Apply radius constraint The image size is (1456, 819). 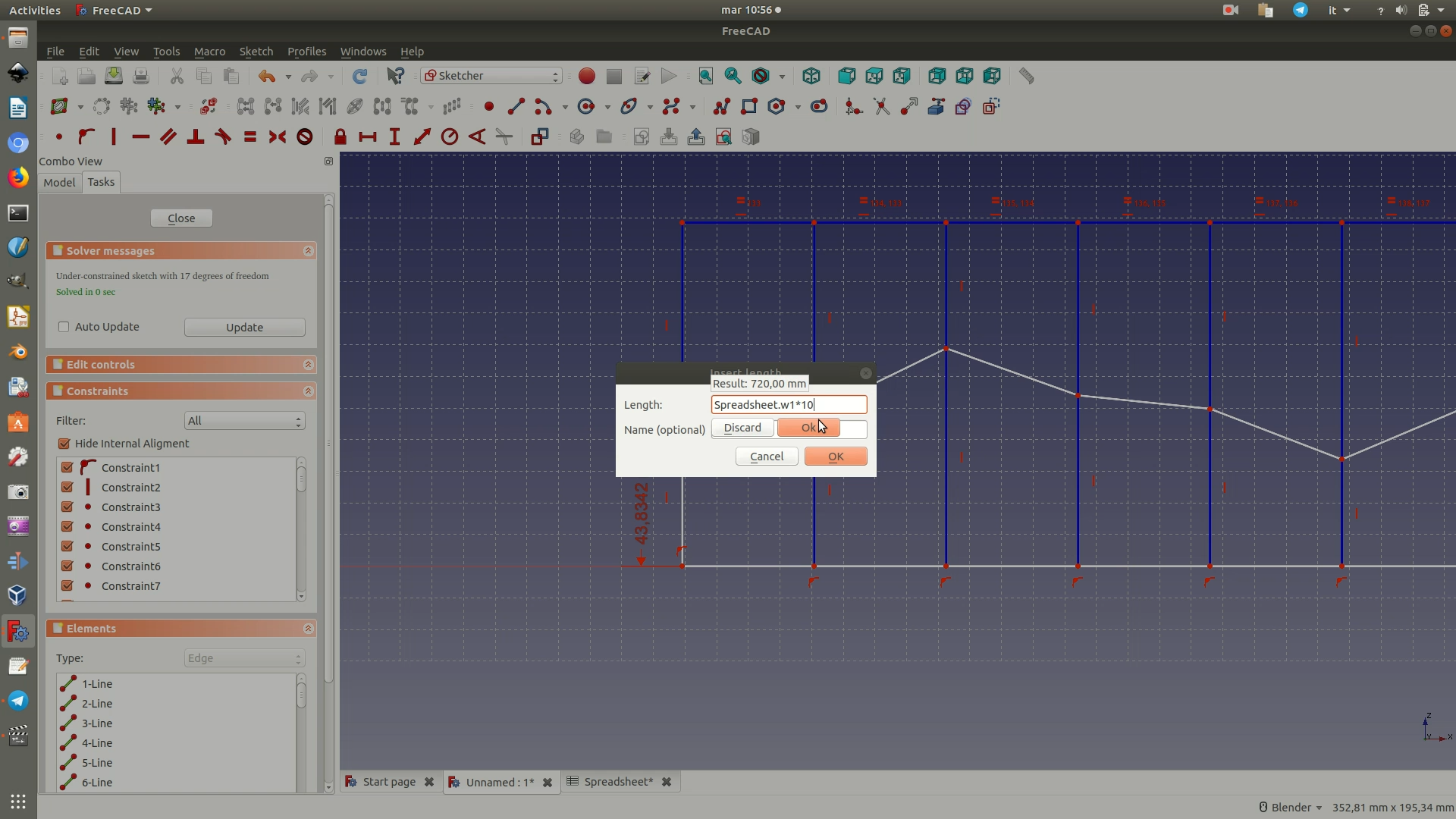coord(449,137)
